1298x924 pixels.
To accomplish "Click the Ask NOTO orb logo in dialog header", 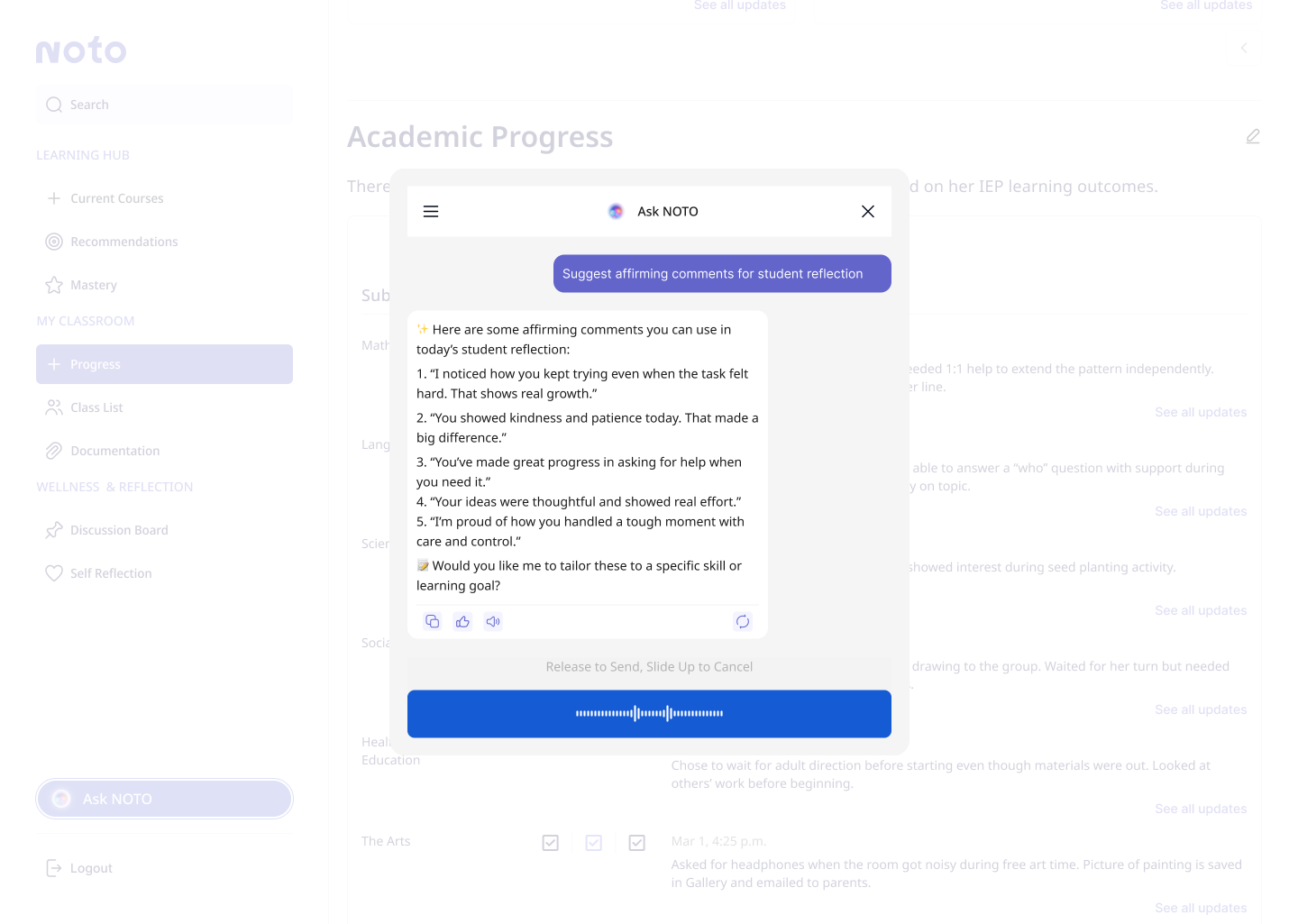I will pyautogui.click(x=616, y=212).
